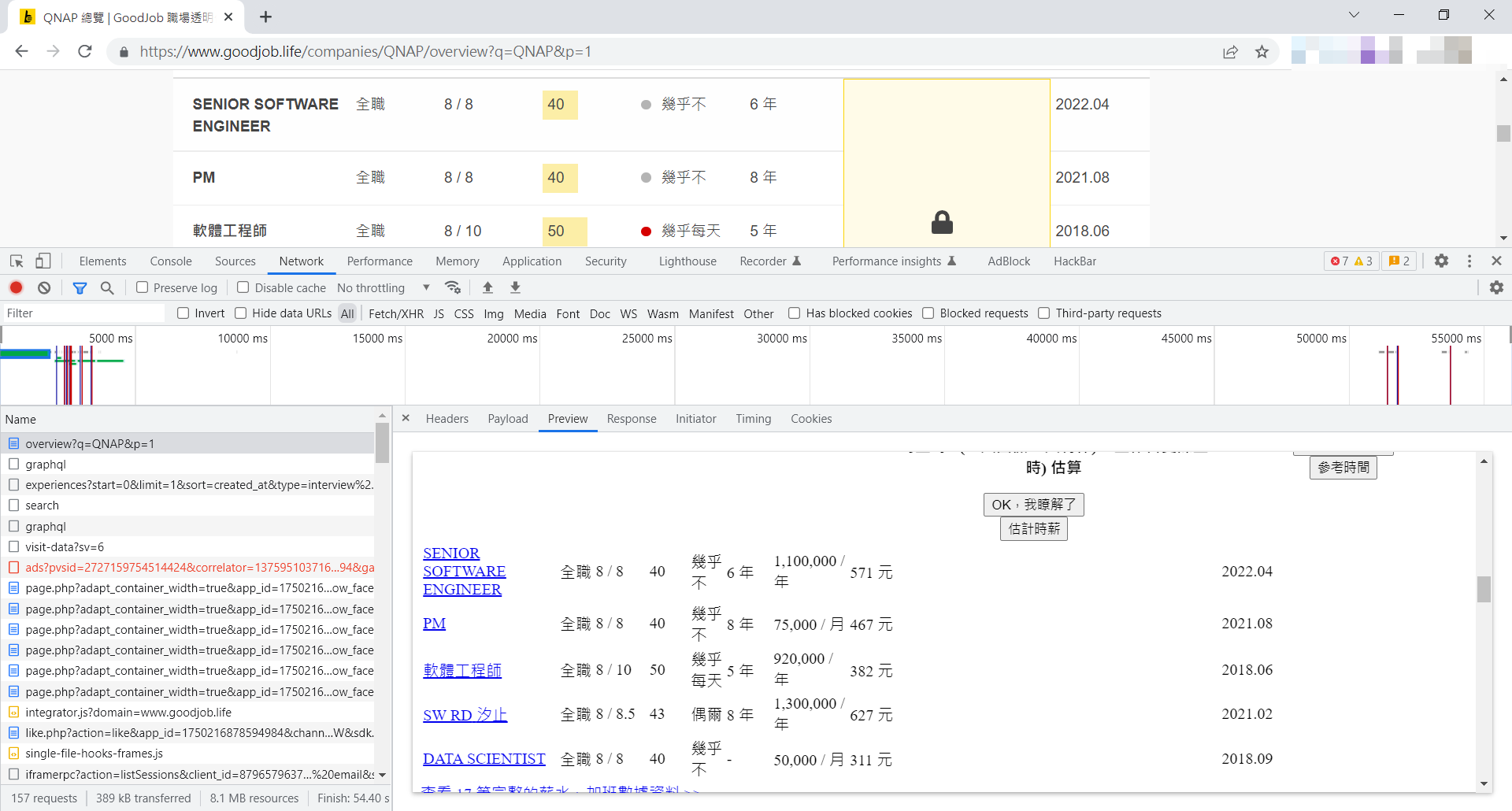
Task: Open the SW RD 汐止 link
Action: (x=465, y=715)
